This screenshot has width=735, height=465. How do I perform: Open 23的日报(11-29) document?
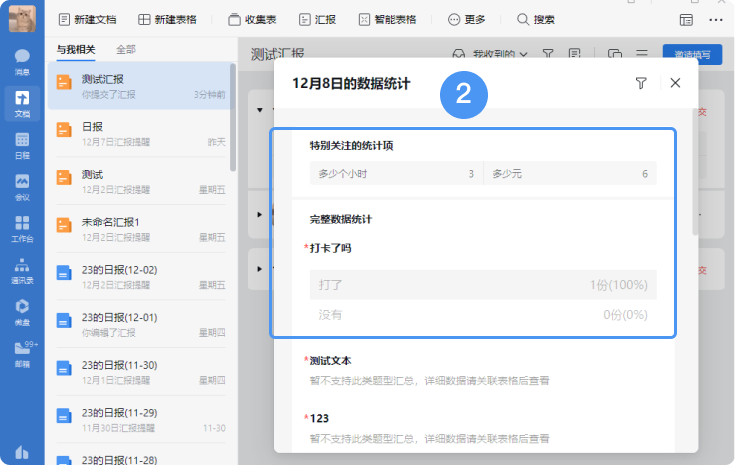[x=139, y=420]
